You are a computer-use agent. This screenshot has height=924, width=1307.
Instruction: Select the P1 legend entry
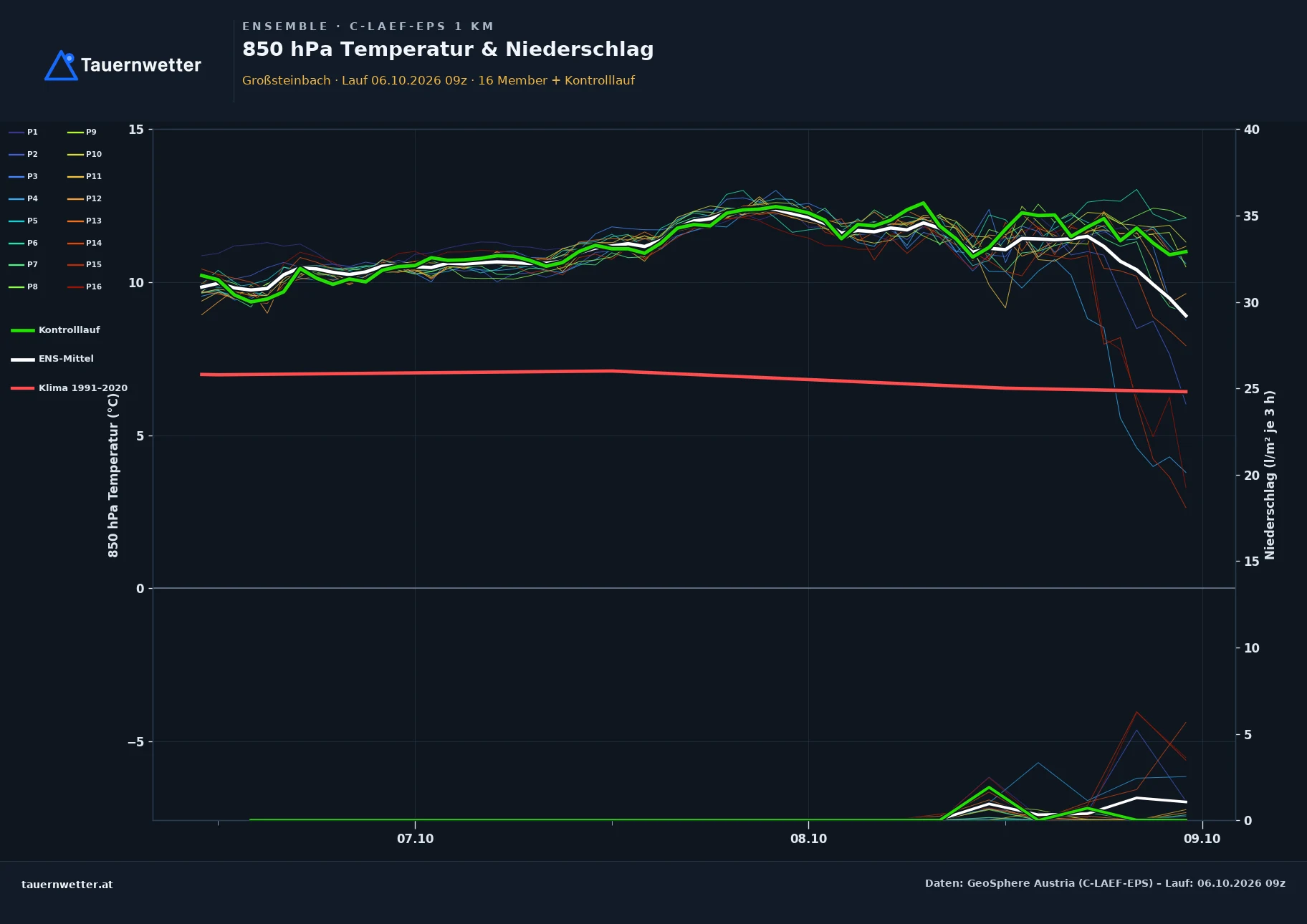(x=24, y=132)
